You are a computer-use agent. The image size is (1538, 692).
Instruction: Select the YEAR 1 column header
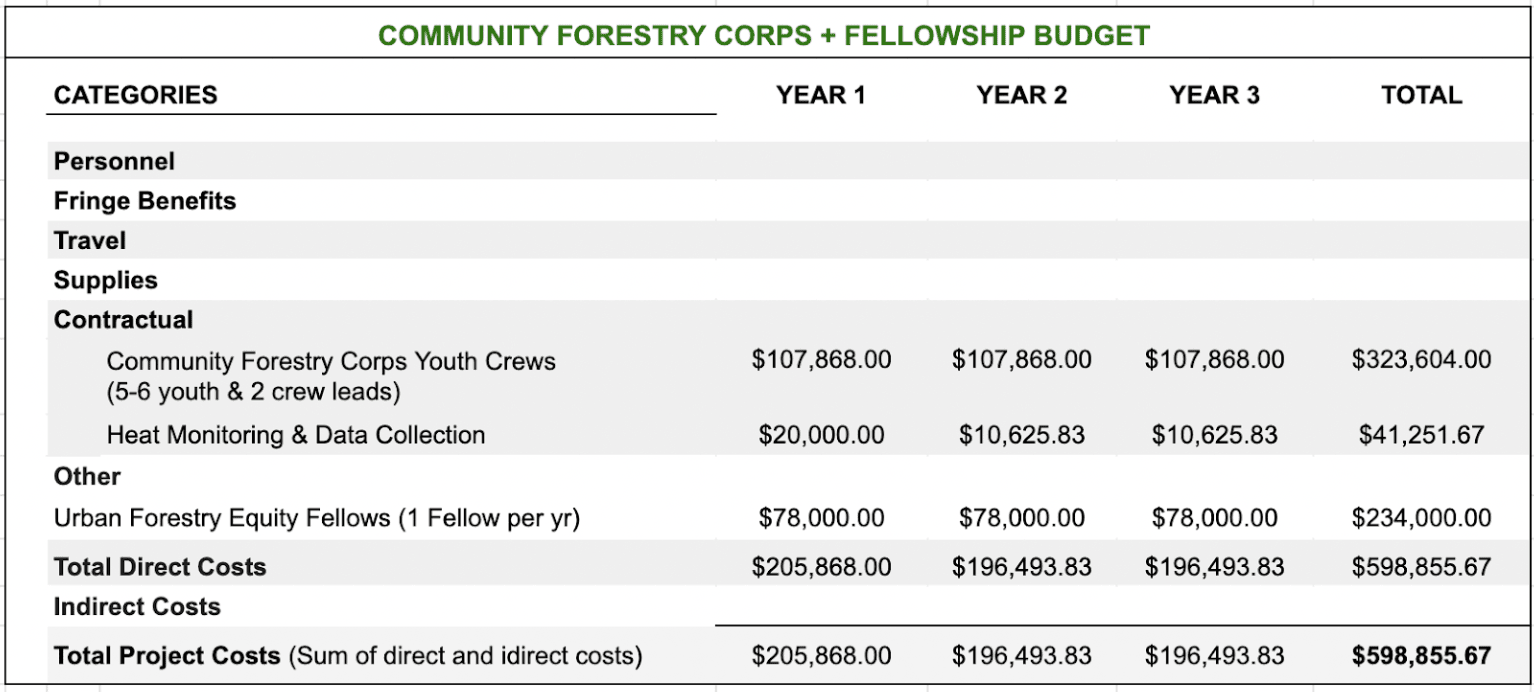tap(821, 95)
